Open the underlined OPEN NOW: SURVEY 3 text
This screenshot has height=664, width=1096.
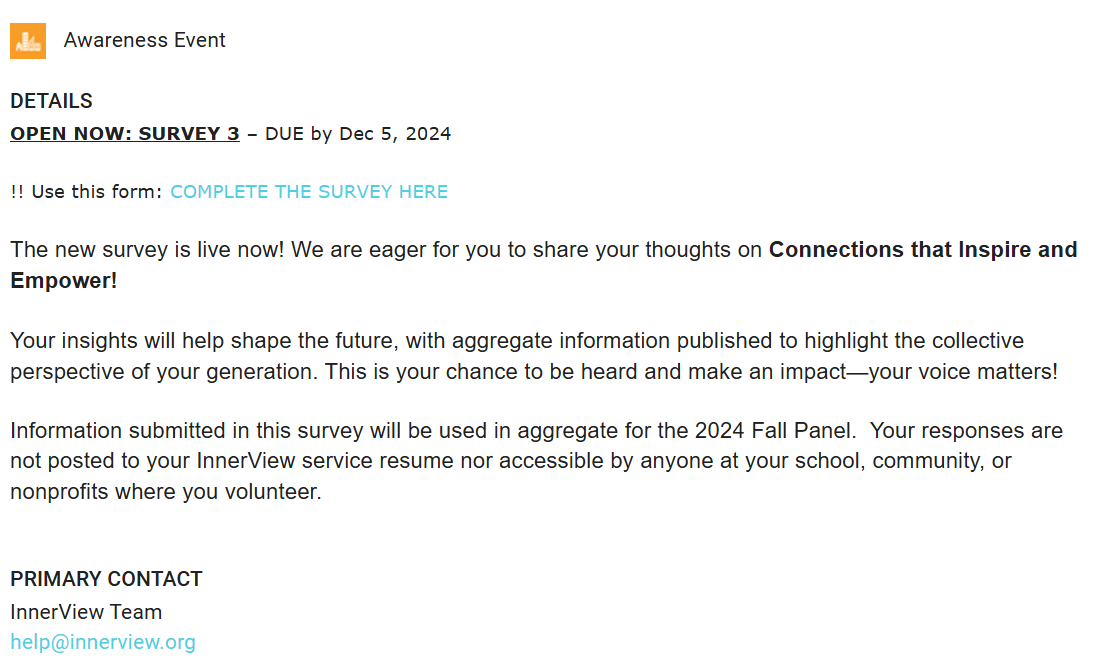125,134
